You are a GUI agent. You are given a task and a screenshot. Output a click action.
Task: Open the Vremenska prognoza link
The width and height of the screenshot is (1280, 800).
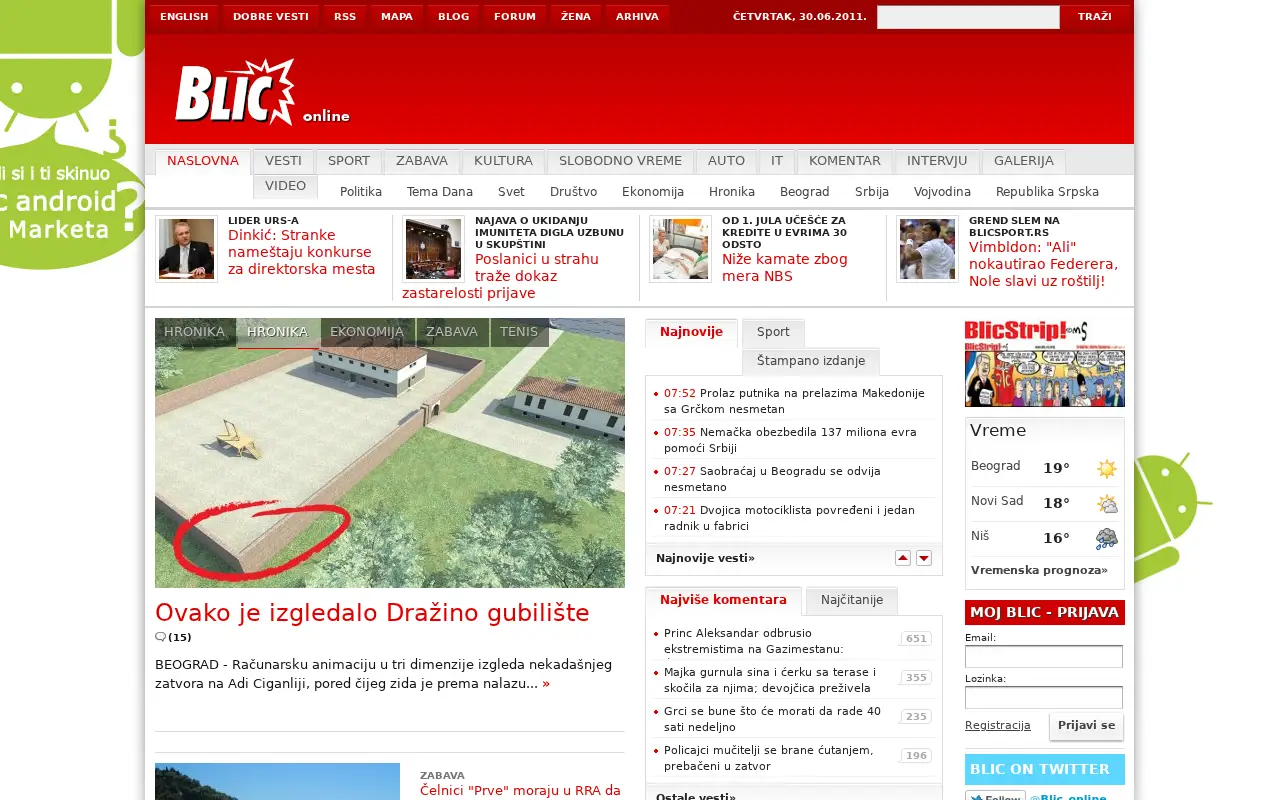(x=1039, y=570)
